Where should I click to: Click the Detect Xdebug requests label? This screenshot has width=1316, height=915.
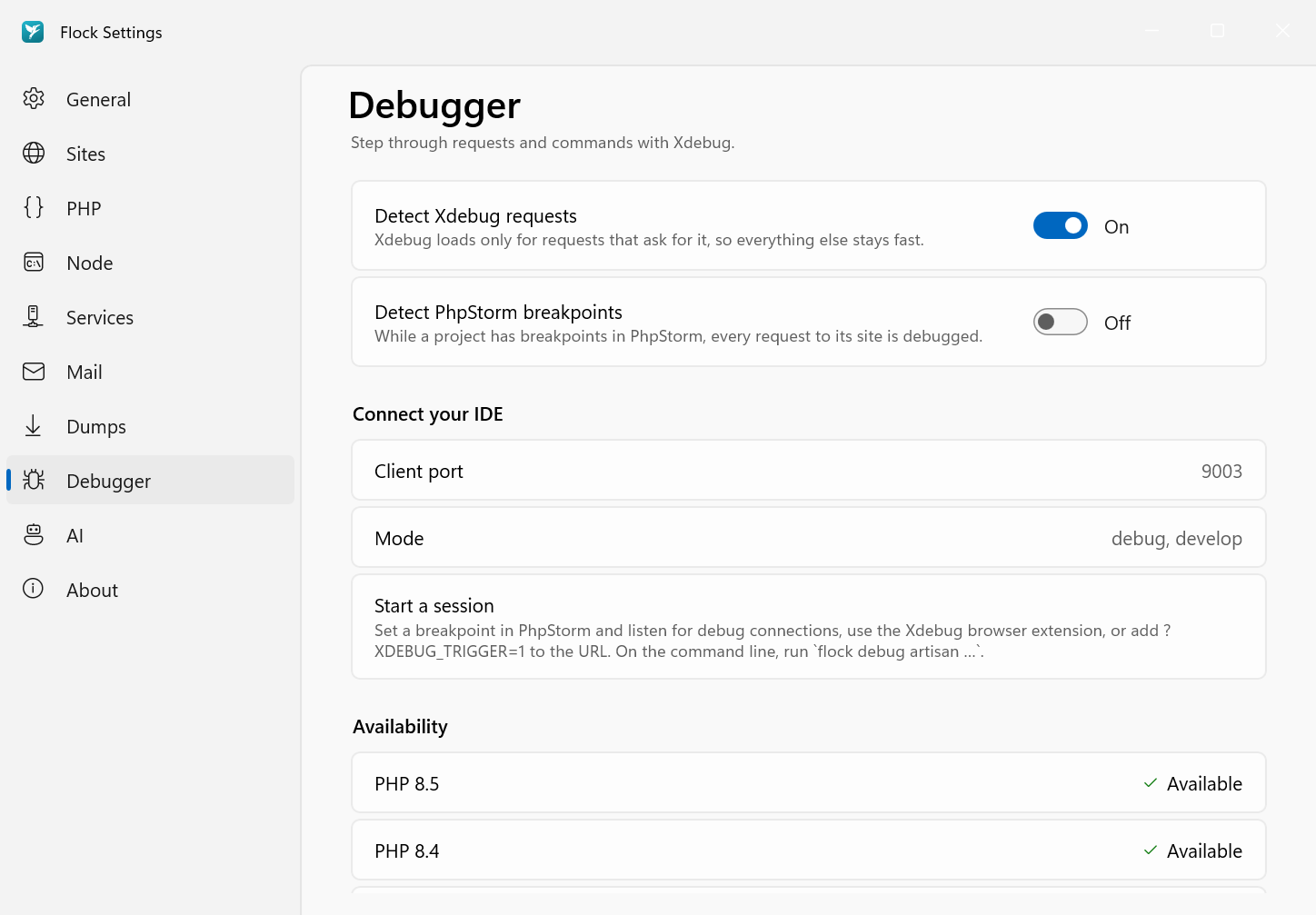(x=476, y=215)
